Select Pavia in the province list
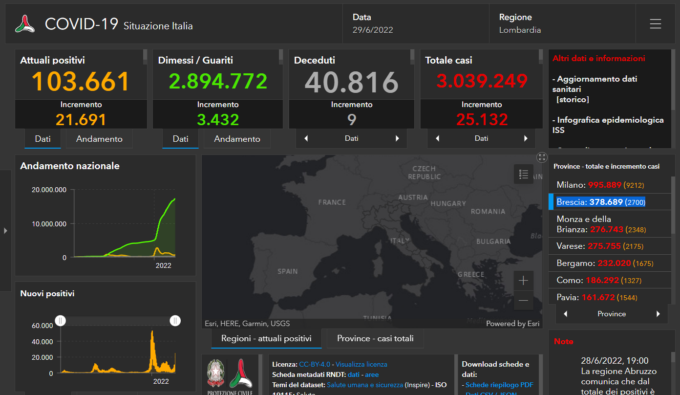Viewport: 680px width, 395px height. click(x=610, y=297)
